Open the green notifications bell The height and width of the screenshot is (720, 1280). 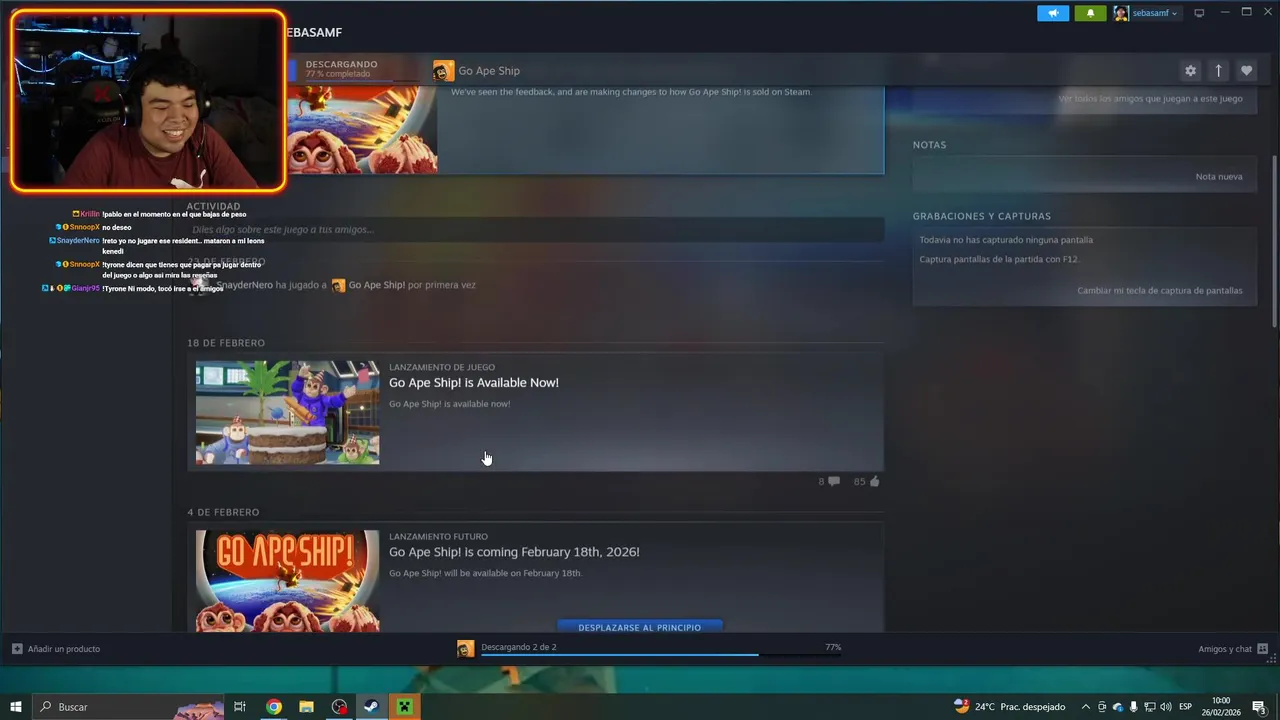(x=1090, y=13)
